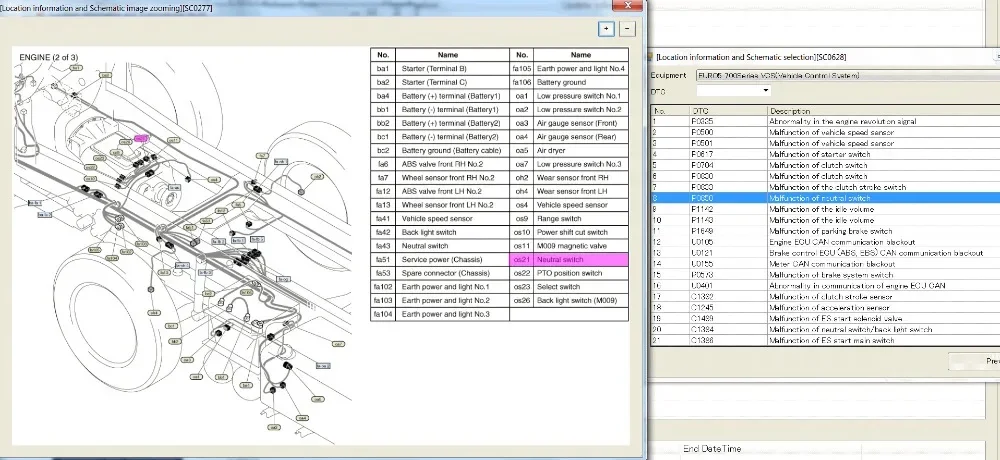Click the zoom out minus button
Image resolution: width=1000 pixels, height=460 pixels.
[x=626, y=28]
